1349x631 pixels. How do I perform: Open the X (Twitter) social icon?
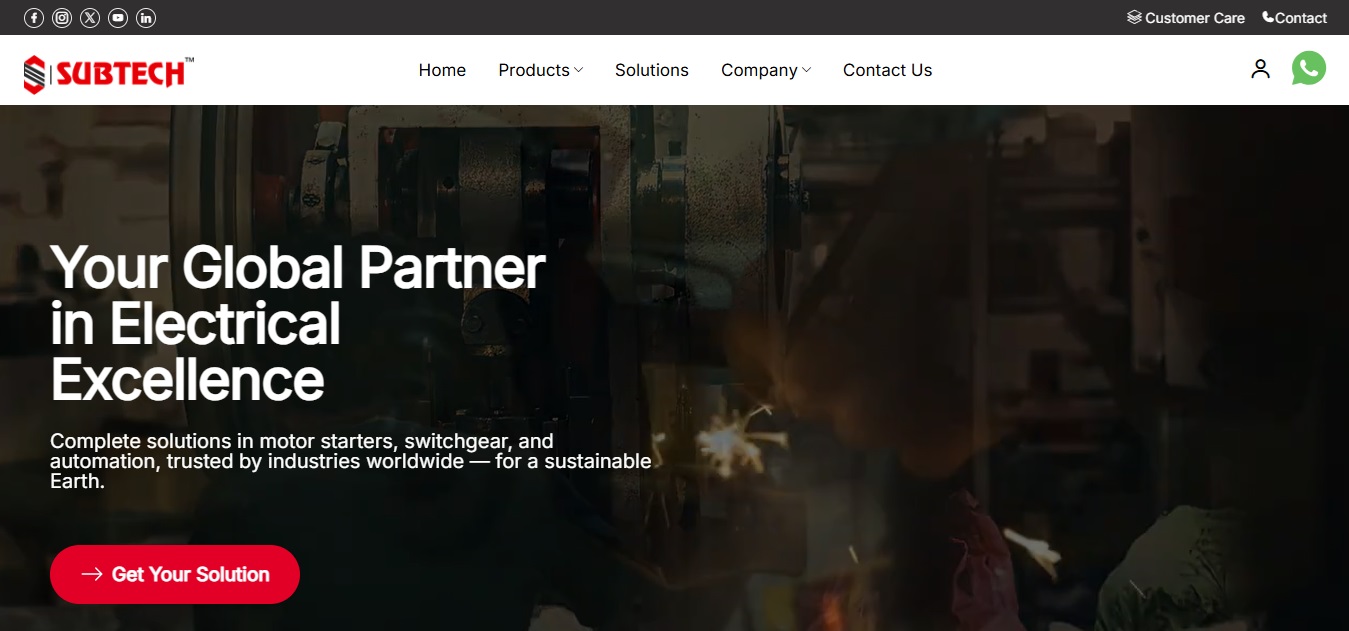click(x=90, y=18)
